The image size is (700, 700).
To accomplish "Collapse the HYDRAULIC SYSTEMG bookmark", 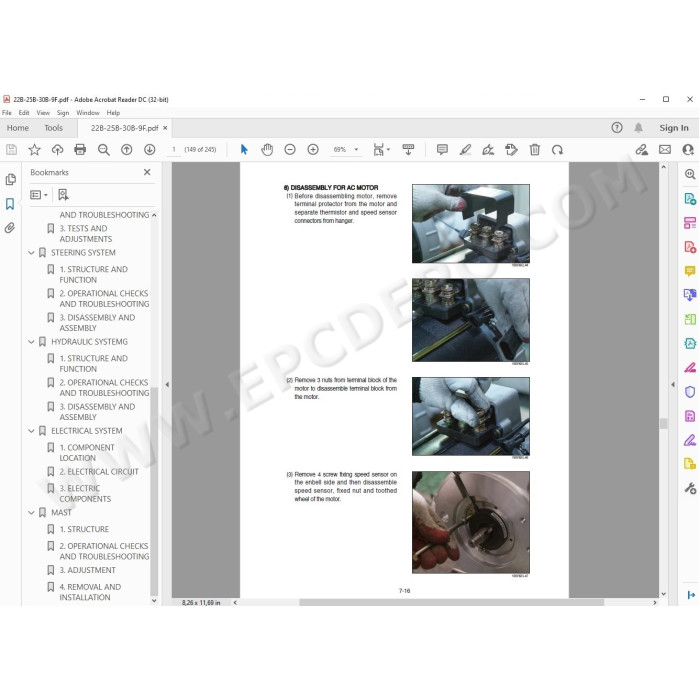I will [31, 342].
